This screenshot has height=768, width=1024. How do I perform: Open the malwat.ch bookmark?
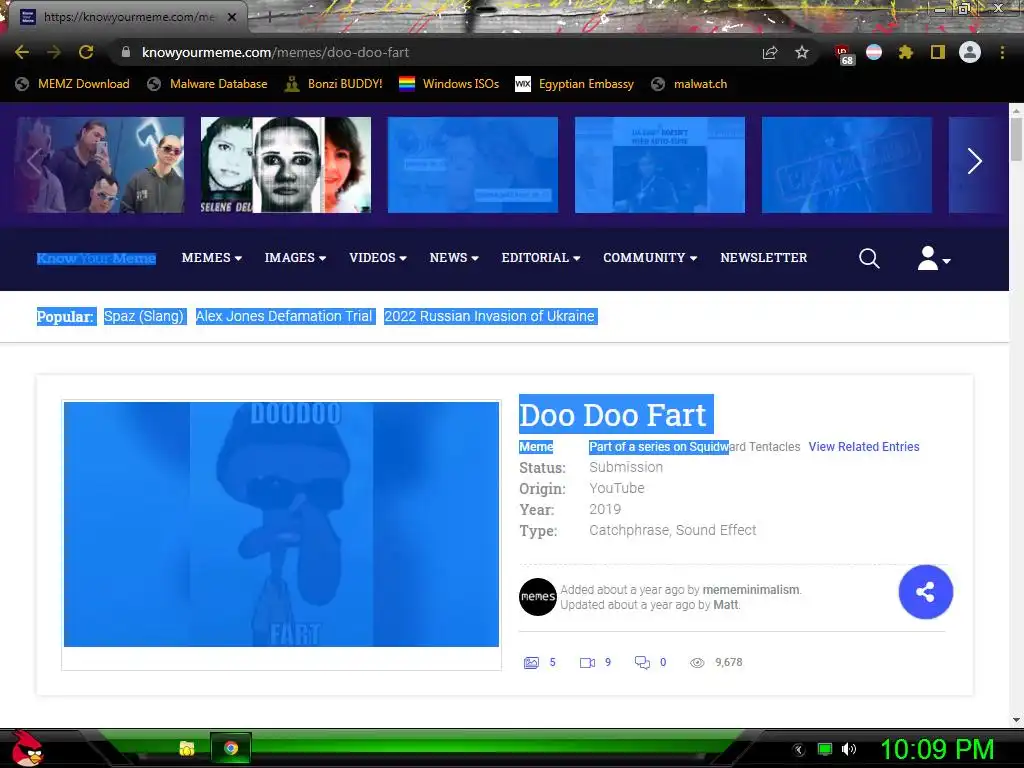690,84
